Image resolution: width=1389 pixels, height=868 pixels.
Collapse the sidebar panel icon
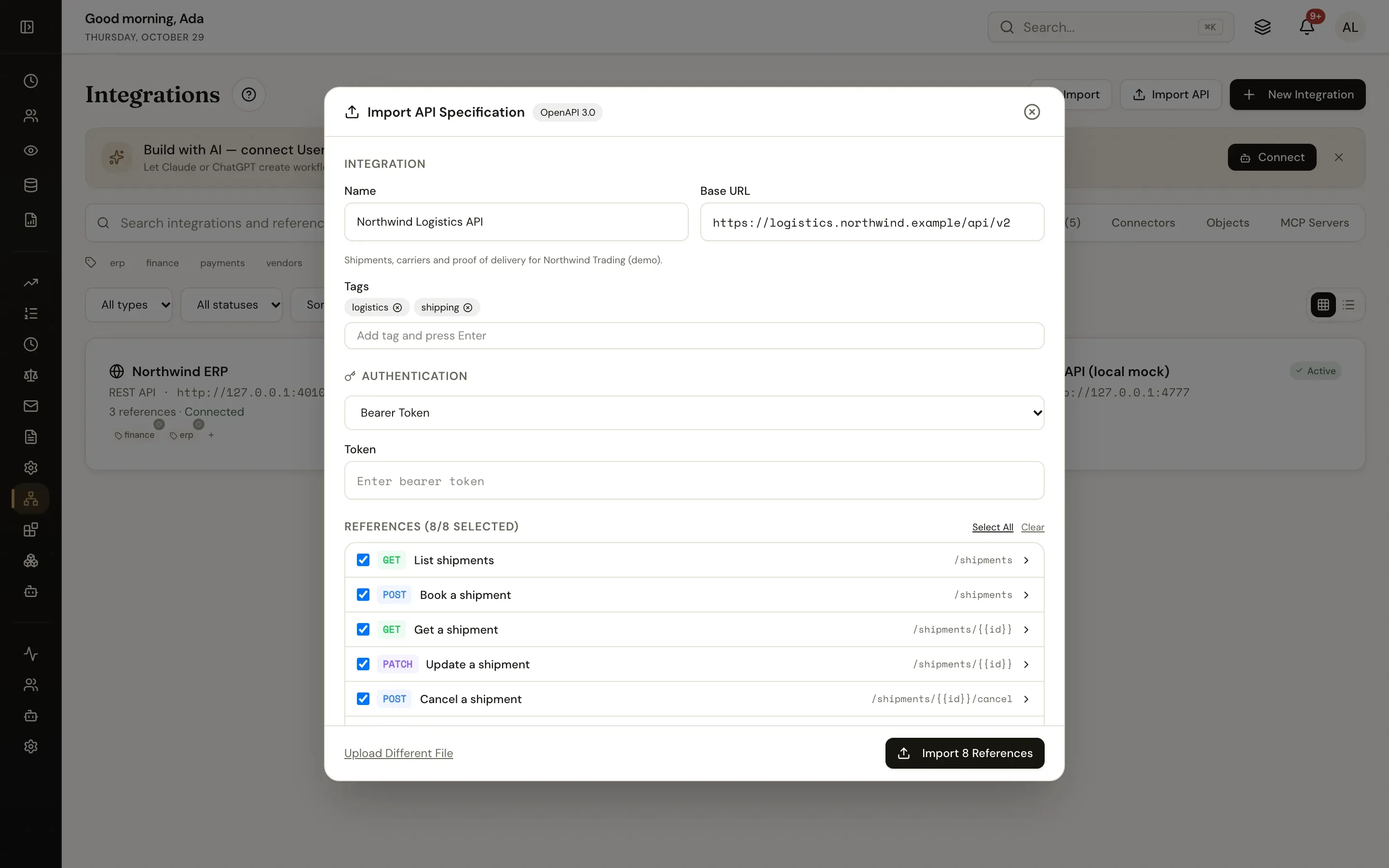click(x=27, y=27)
